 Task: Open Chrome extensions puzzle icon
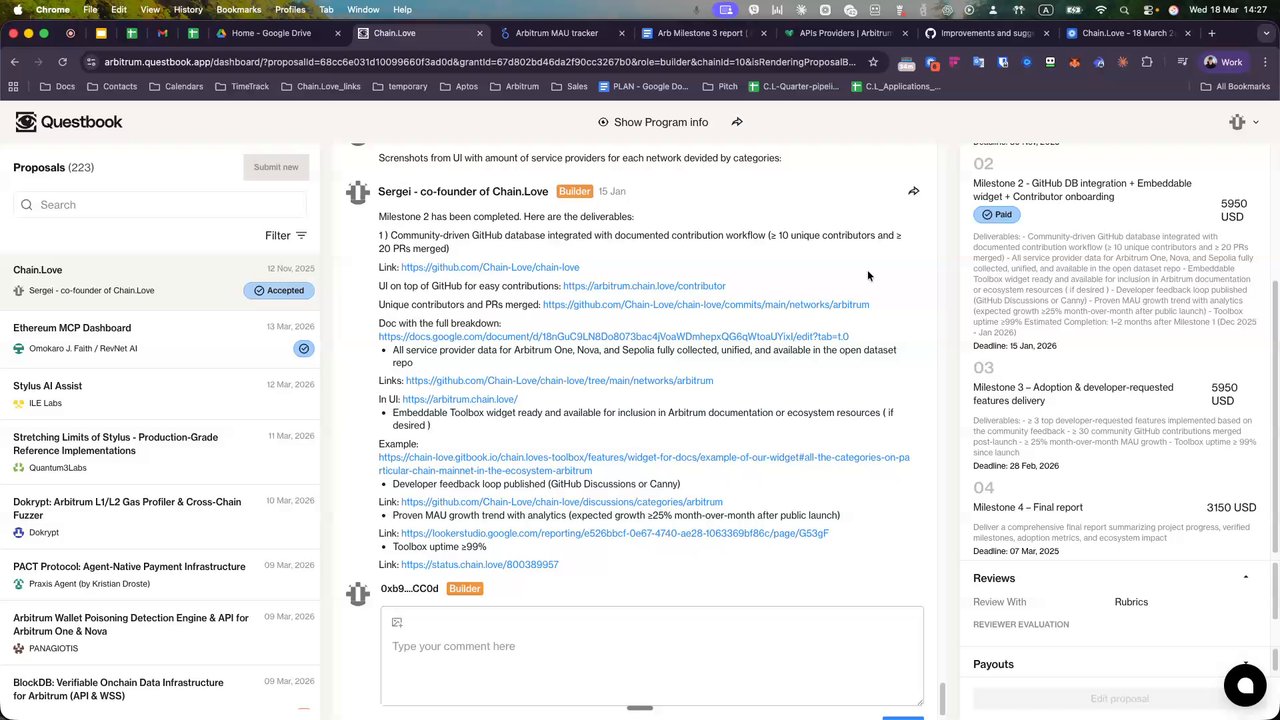1147,62
